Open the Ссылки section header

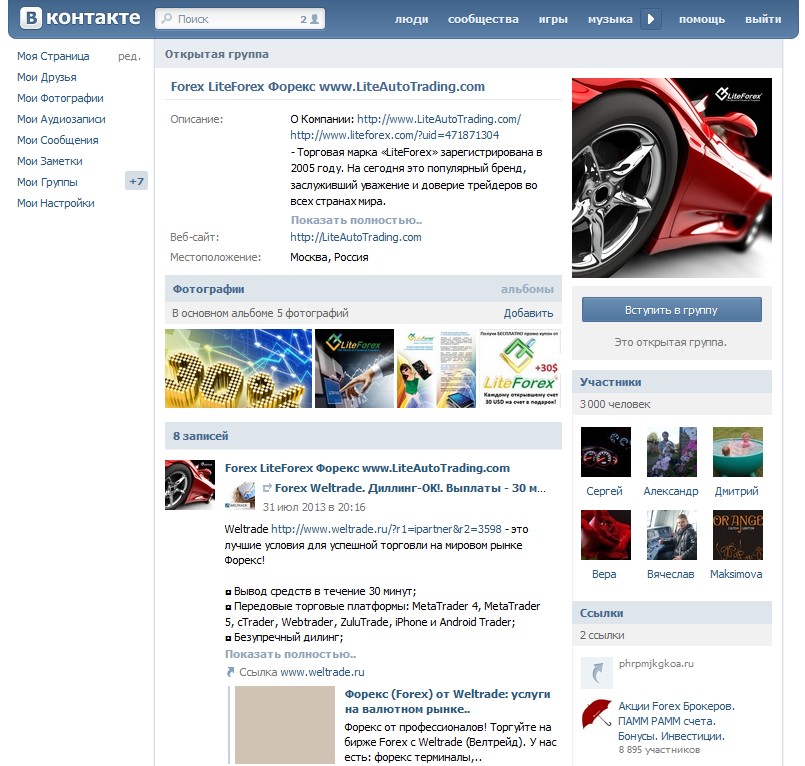(x=601, y=613)
